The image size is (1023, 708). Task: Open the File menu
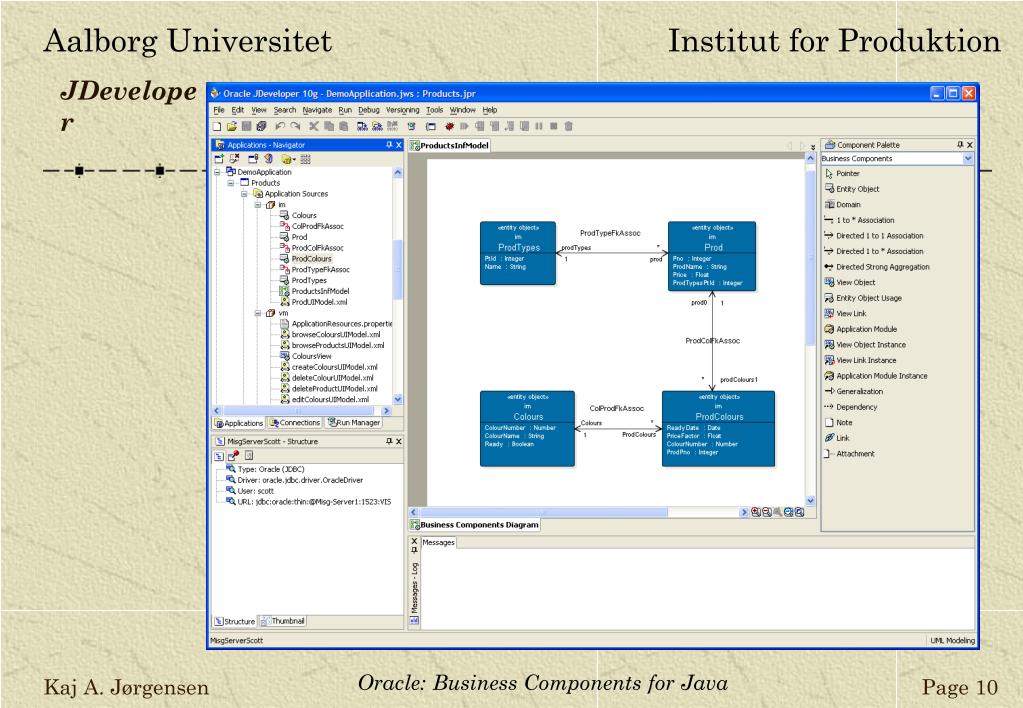(219, 110)
